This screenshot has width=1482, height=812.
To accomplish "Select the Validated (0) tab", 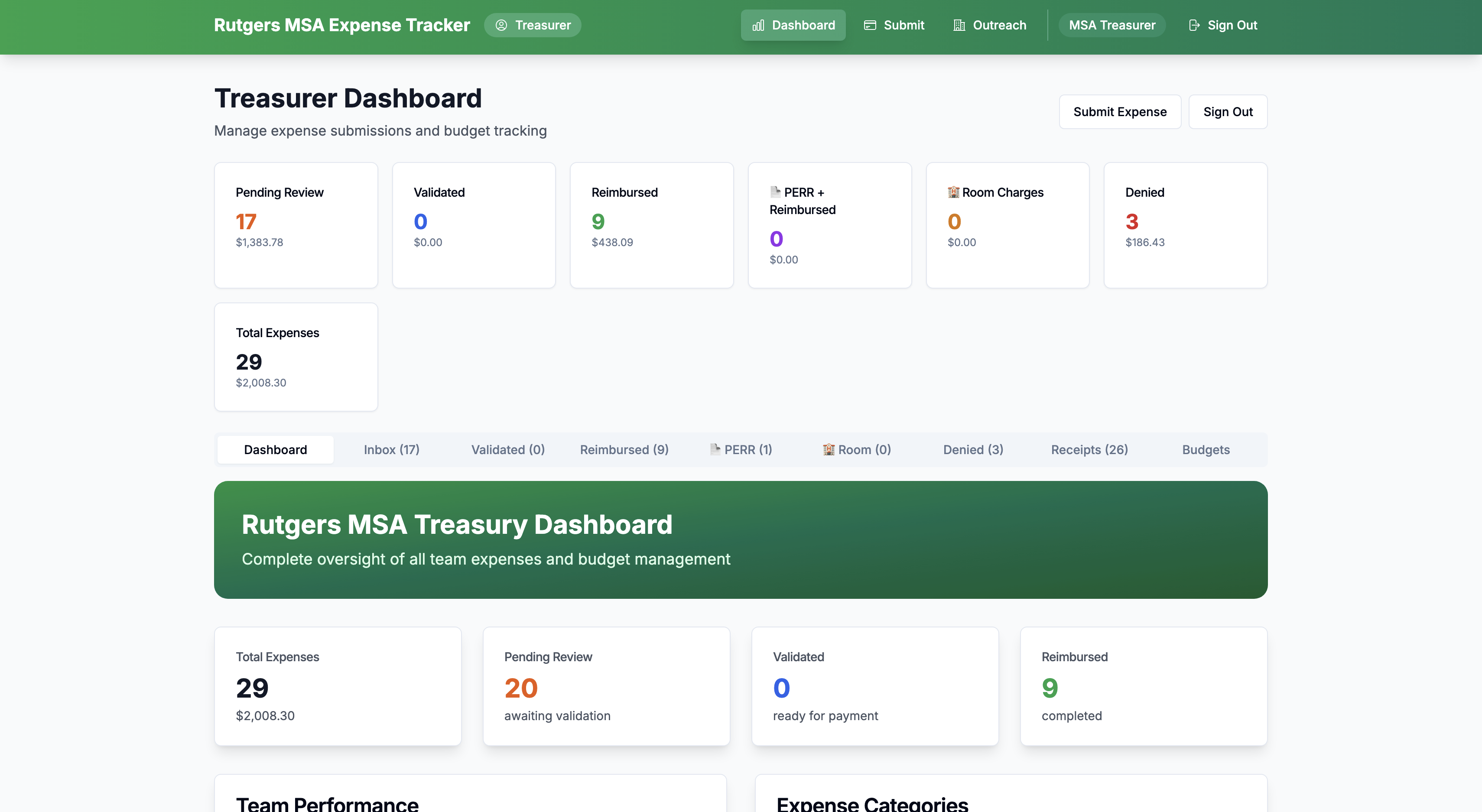I will pos(507,449).
